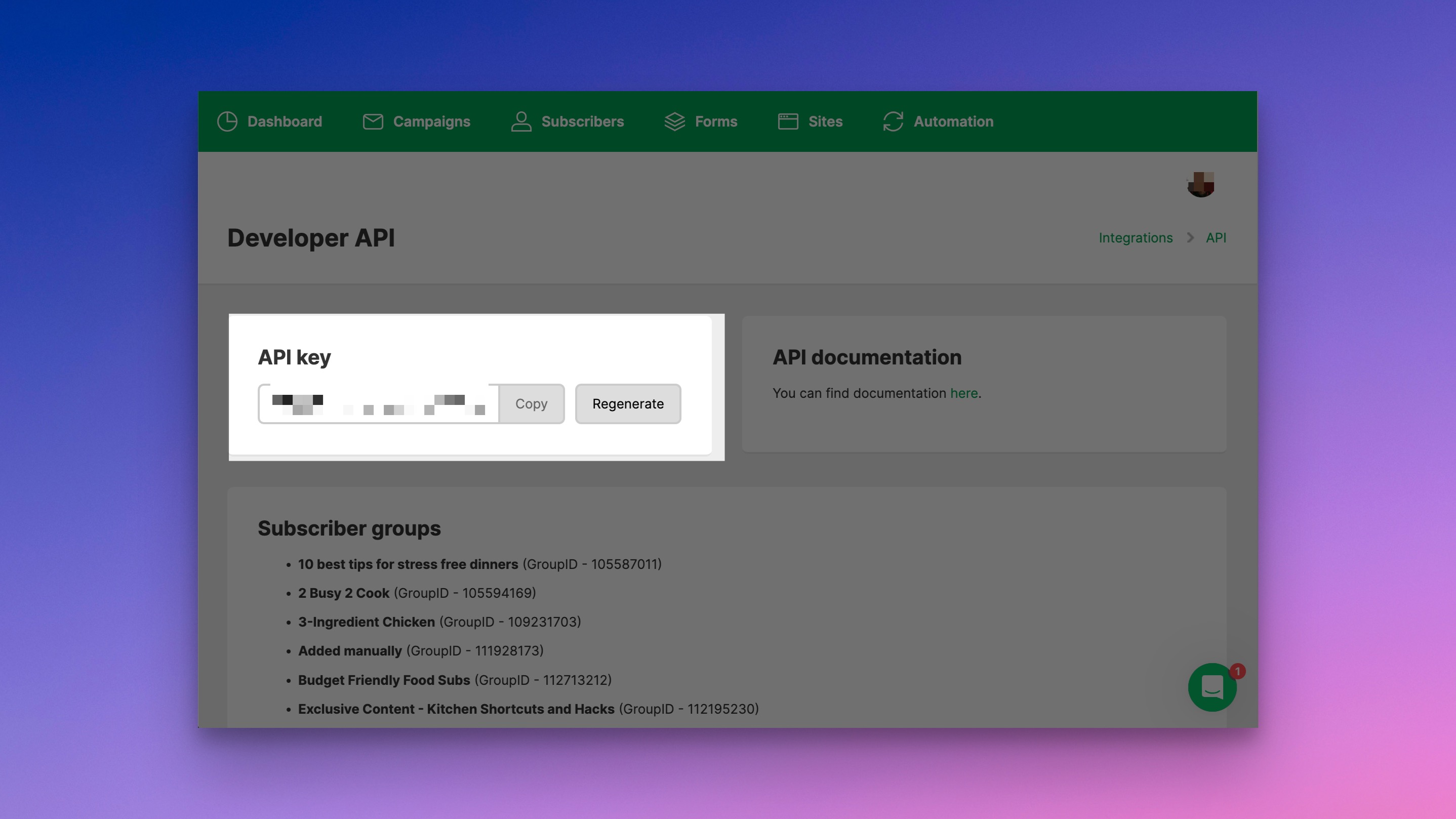Click the Forms layers icon
This screenshot has width=1456, height=819.
pyautogui.click(x=674, y=121)
